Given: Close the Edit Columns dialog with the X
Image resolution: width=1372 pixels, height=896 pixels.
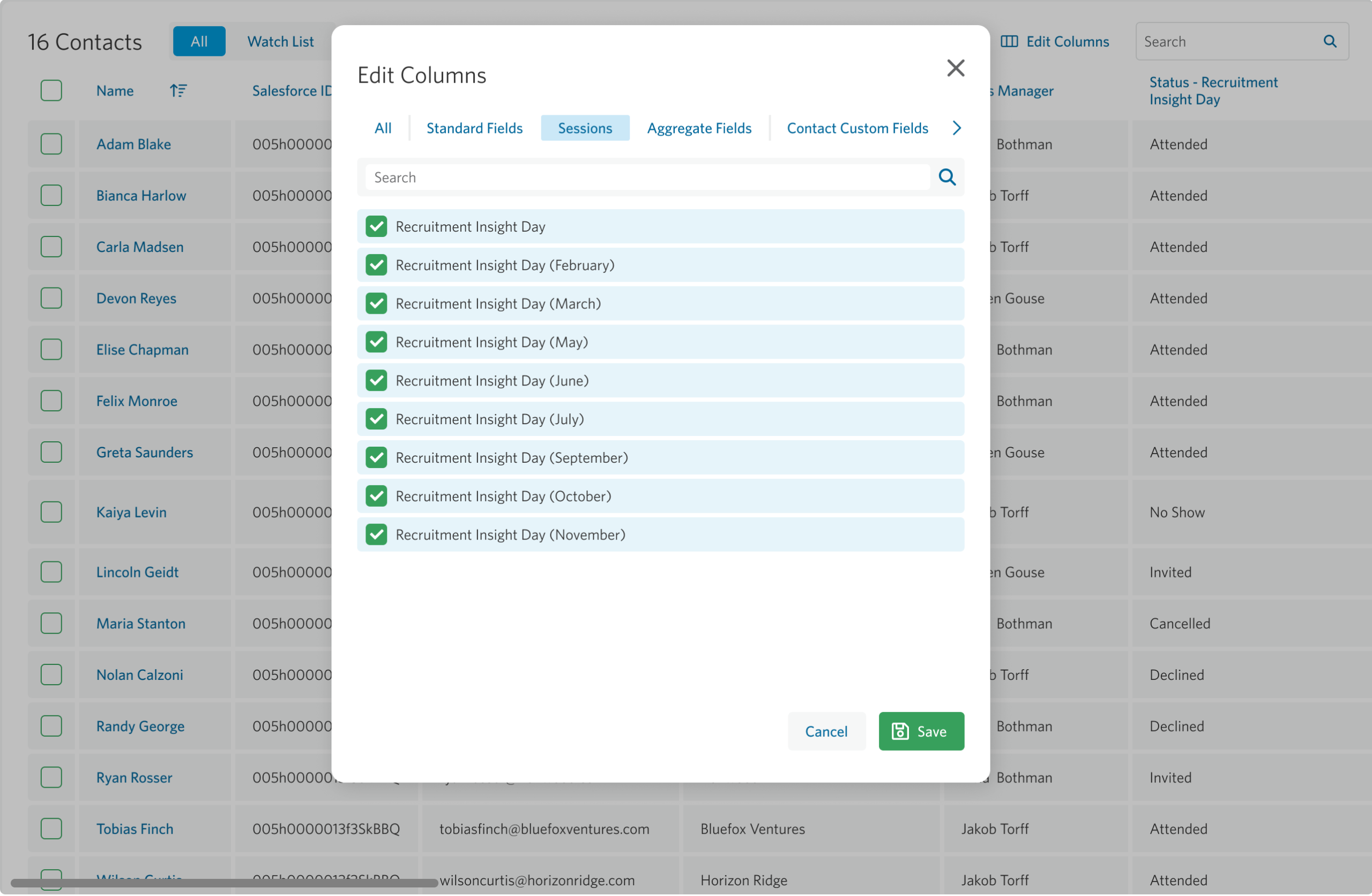Looking at the screenshot, I should point(955,68).
